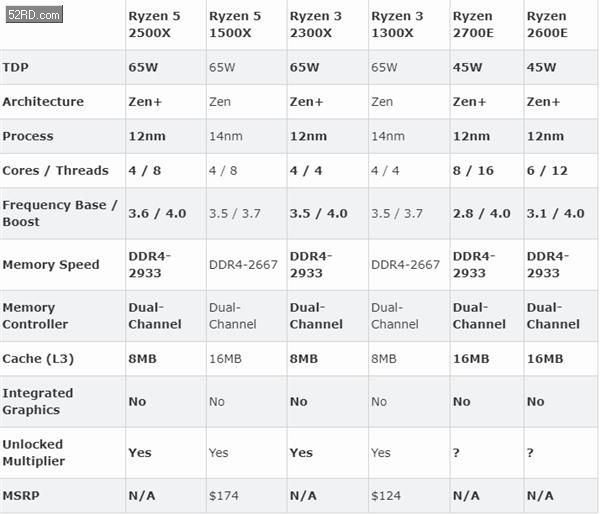Select the Memory Speed row label
This screenshot has height=514, width=600.
(x=51, y=264)
